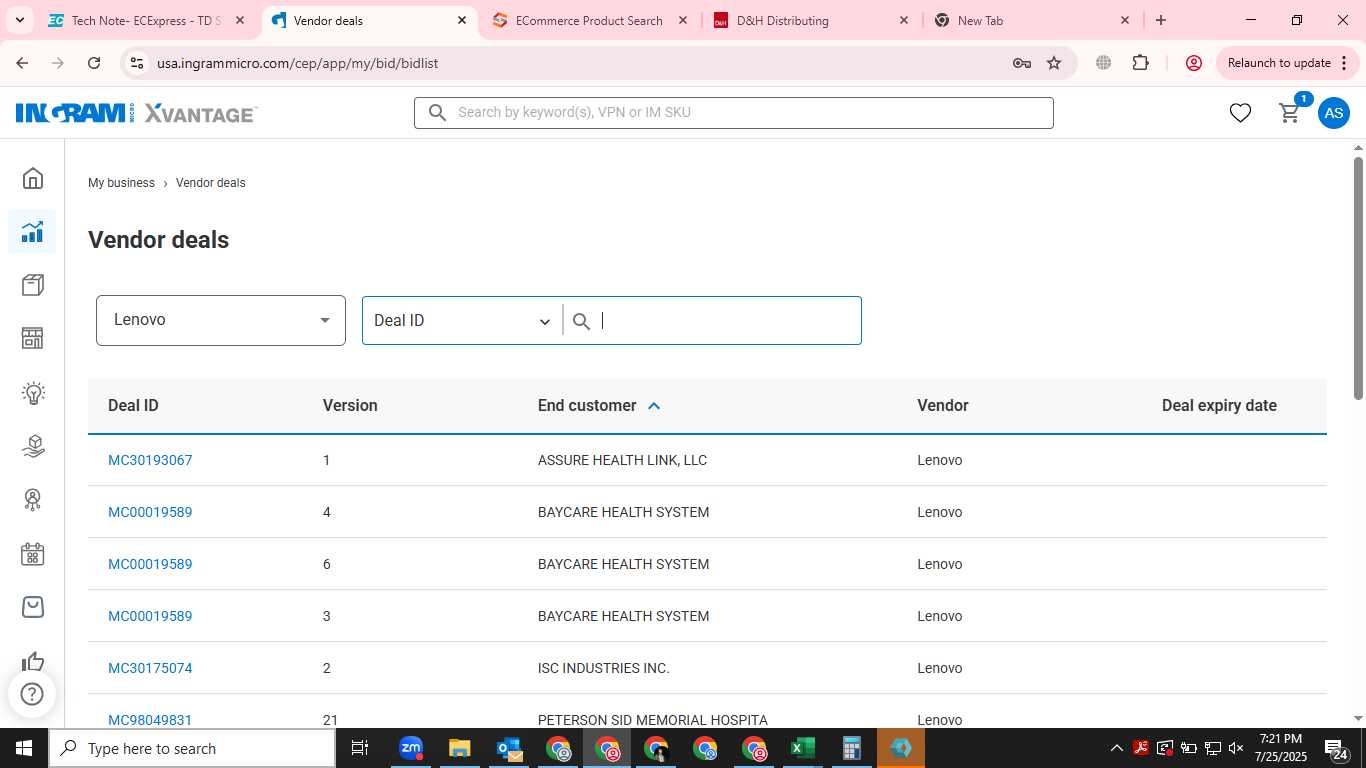1366x768 pixels.
Task: Open a new browser tab with plus
Action: point(1161,20)
